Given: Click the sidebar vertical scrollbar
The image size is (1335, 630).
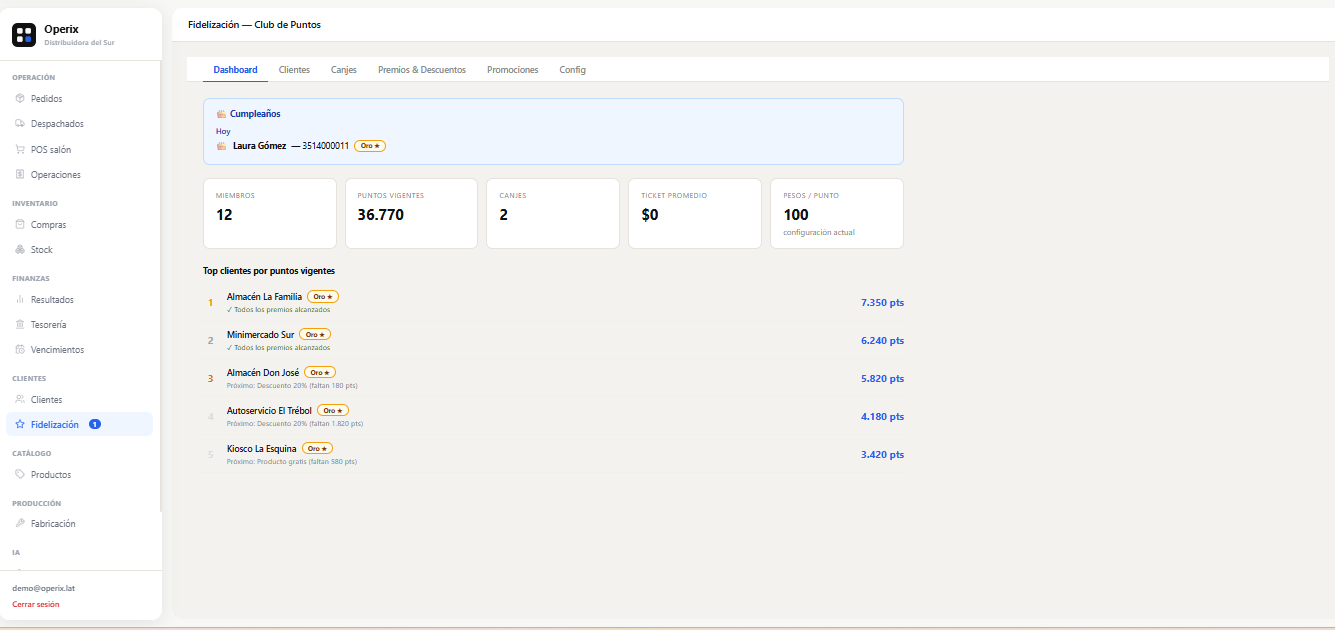Looking at the screenshot, I should 160,285.
